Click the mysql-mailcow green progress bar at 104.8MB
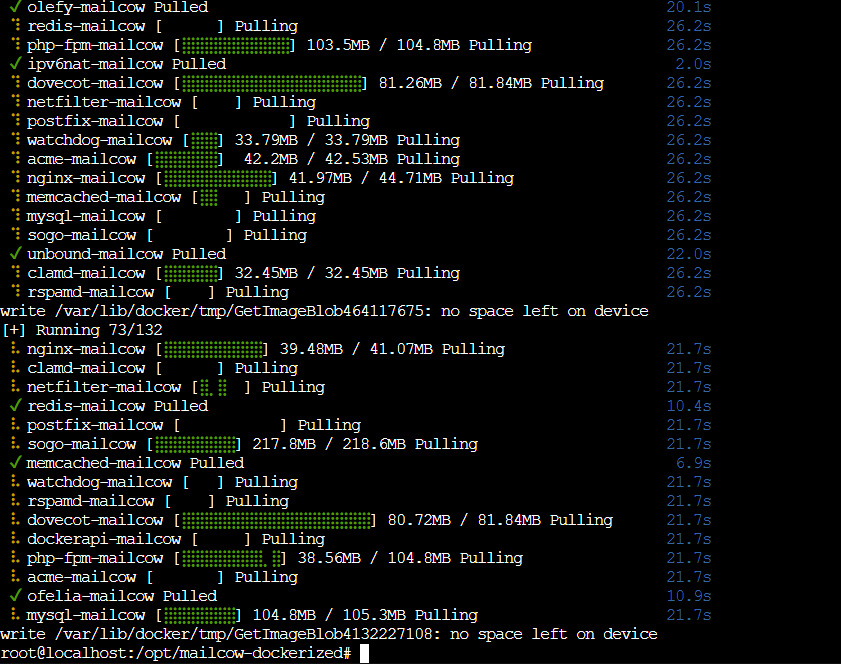 (200, 616)
